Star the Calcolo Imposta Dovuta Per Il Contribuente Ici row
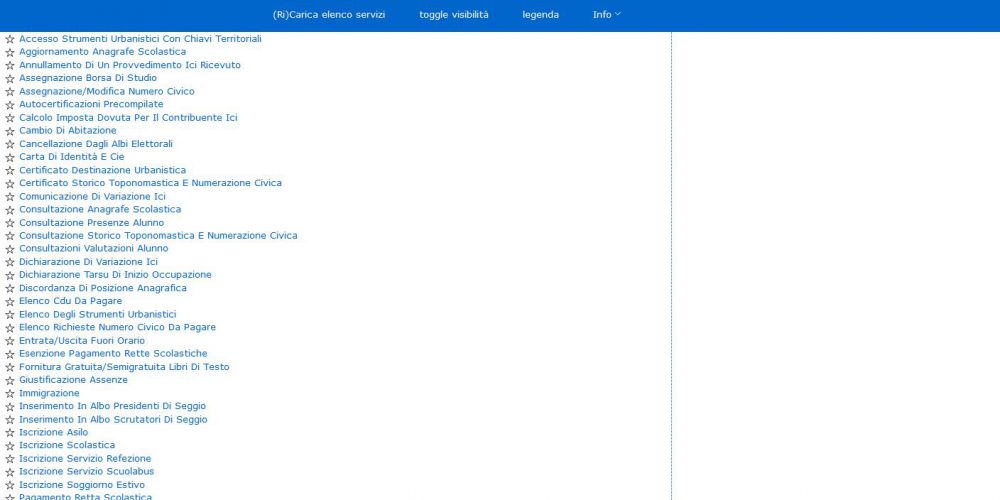This screenshot has width=1000, height=500. (x=10, y=118)
